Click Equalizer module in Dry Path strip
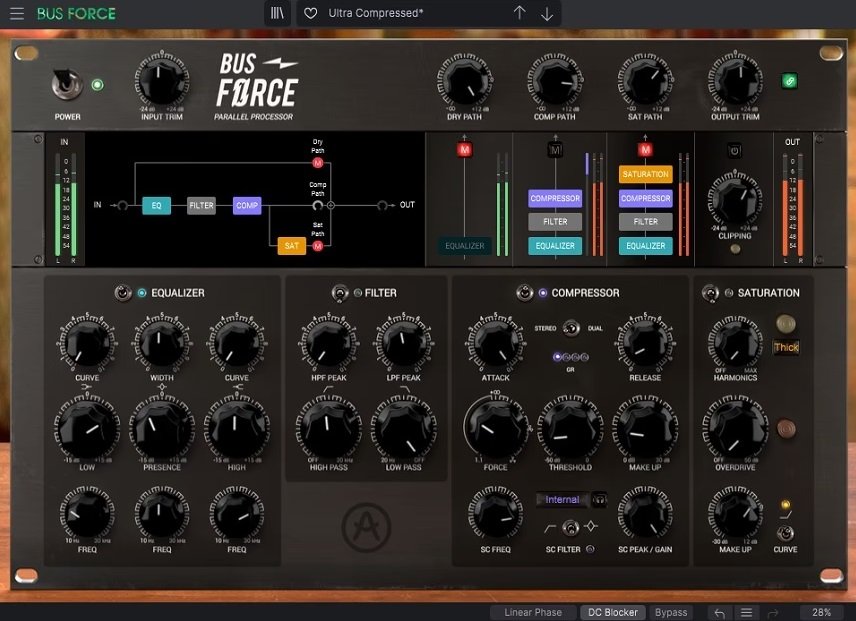 (x=465, y=246)
